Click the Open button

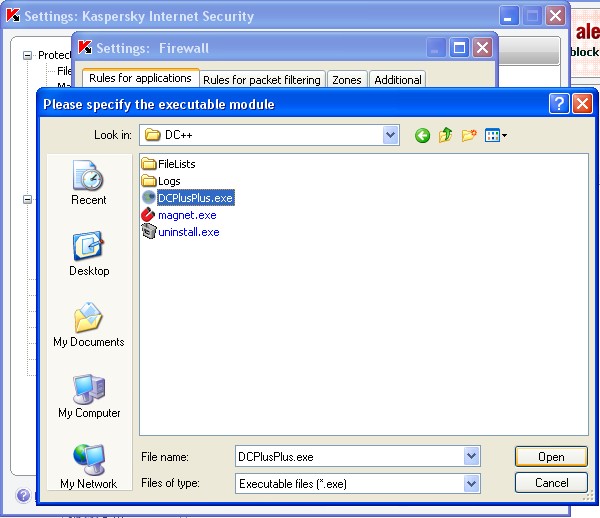[x=551, y=456]
